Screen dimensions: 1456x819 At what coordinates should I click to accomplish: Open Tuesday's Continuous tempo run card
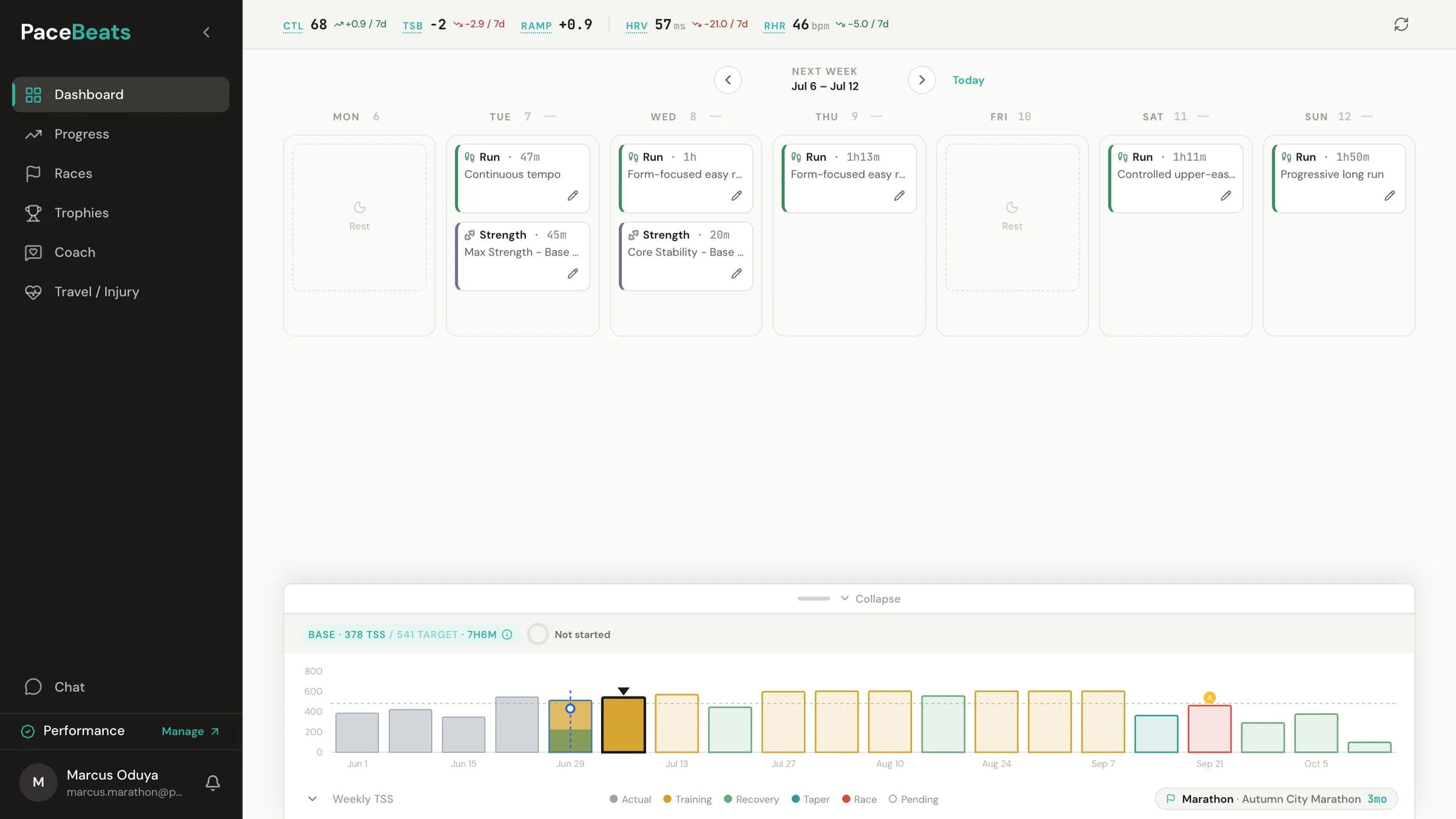tap(522, 178)
